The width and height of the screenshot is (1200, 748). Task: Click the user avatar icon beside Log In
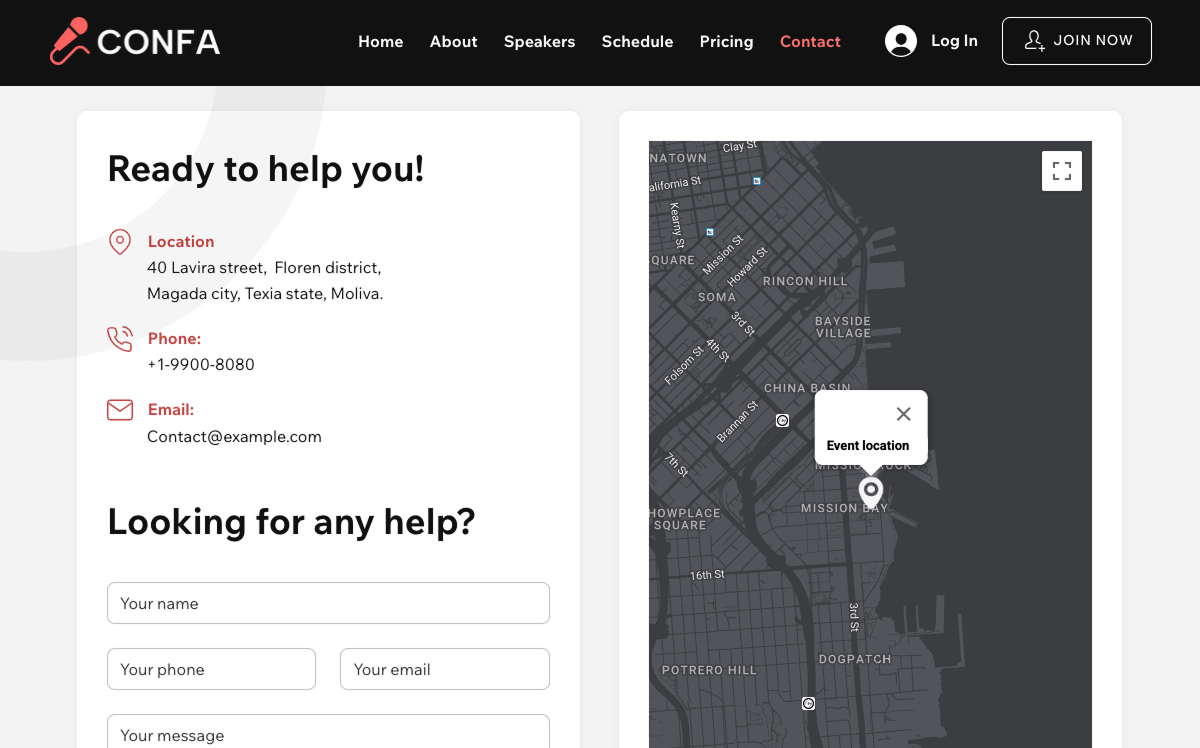point(901,41)
